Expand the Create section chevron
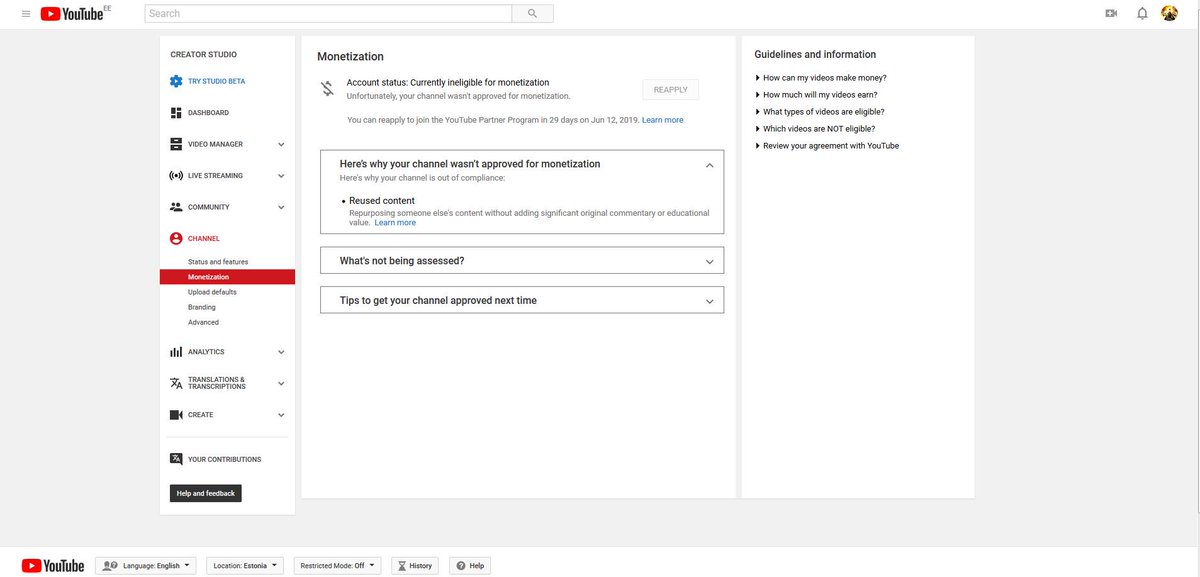 [281, 415]
